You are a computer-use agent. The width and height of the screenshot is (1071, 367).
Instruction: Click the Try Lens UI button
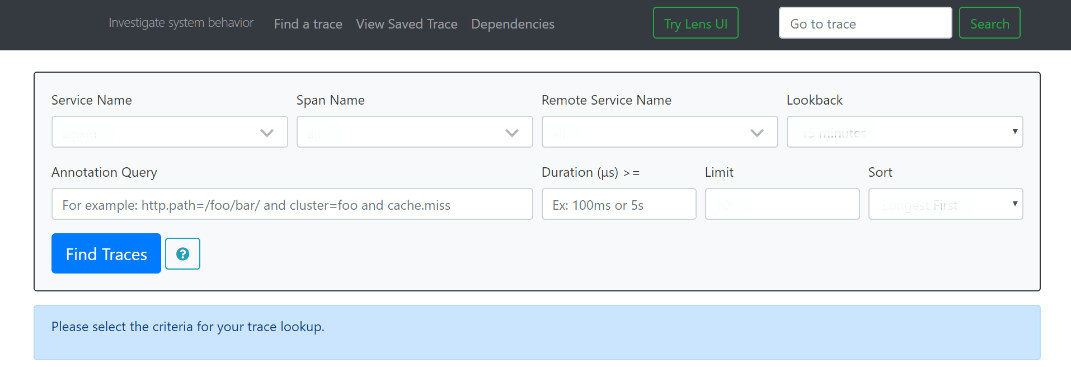[x=696, y=23]
